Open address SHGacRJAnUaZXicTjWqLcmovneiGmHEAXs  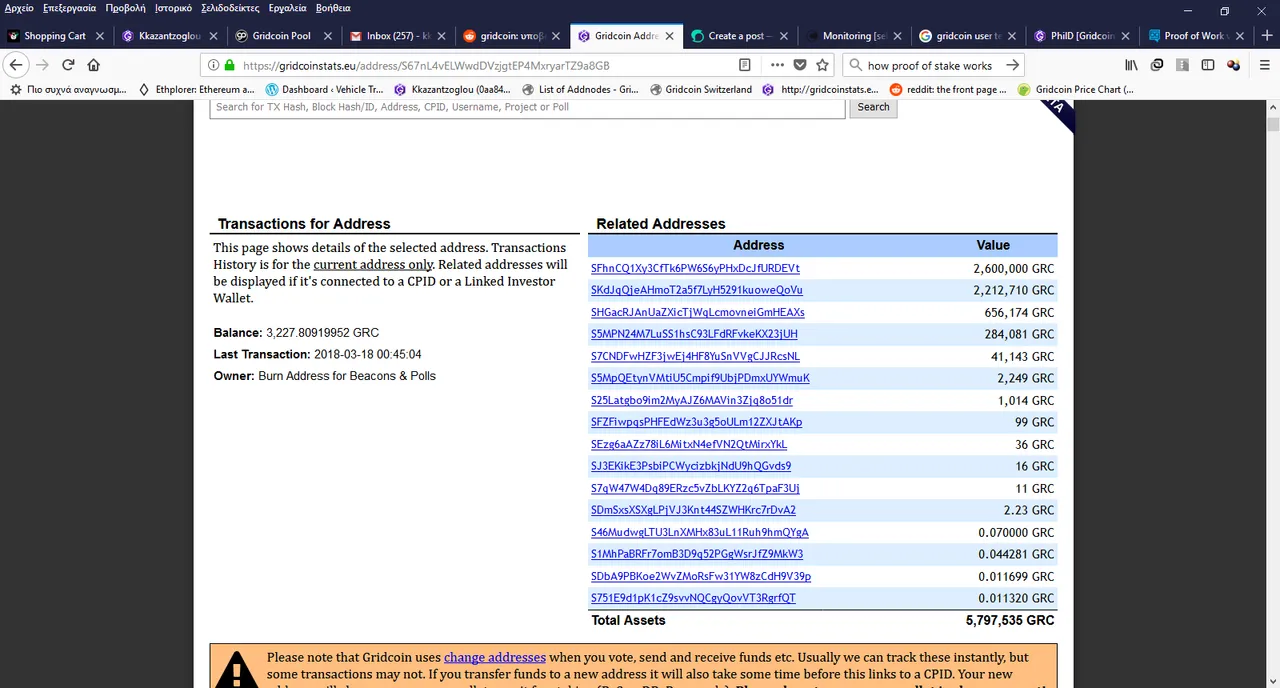click(x=698, y=312)
